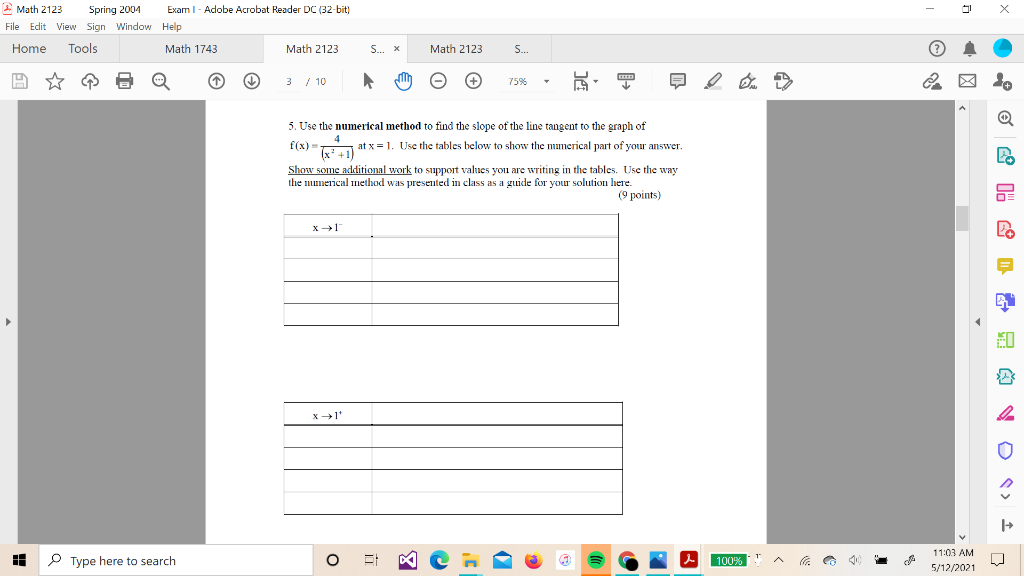
Task: Click the Help question mark button
Action: pyautogui.click(x=936, y=48)
